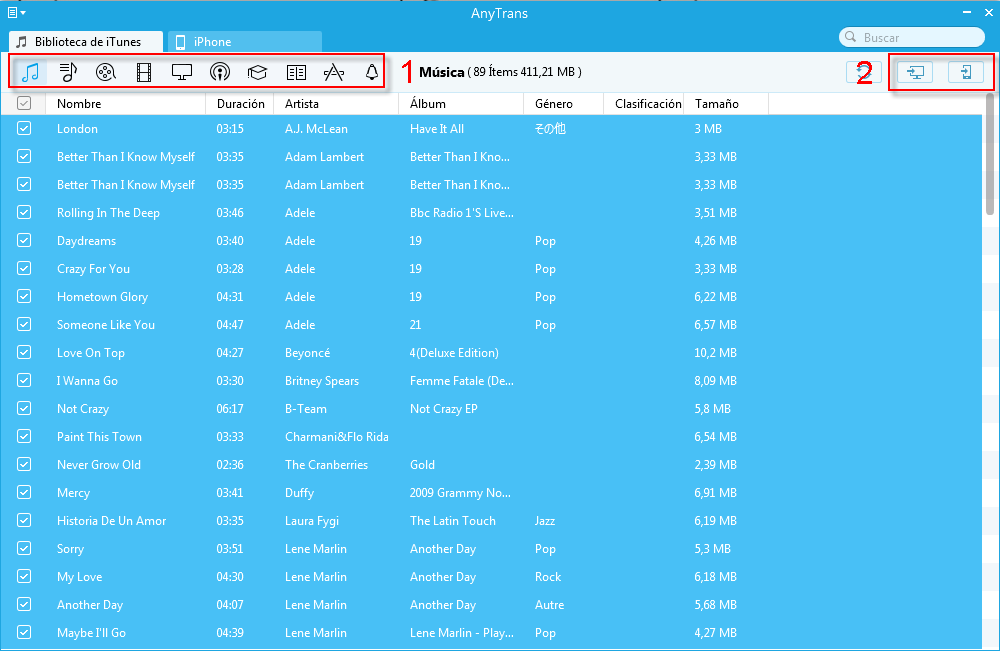This screenshot has height=651, width=1000.
Task: Click the Jazz genre cell
Action: tap(545, 522)
